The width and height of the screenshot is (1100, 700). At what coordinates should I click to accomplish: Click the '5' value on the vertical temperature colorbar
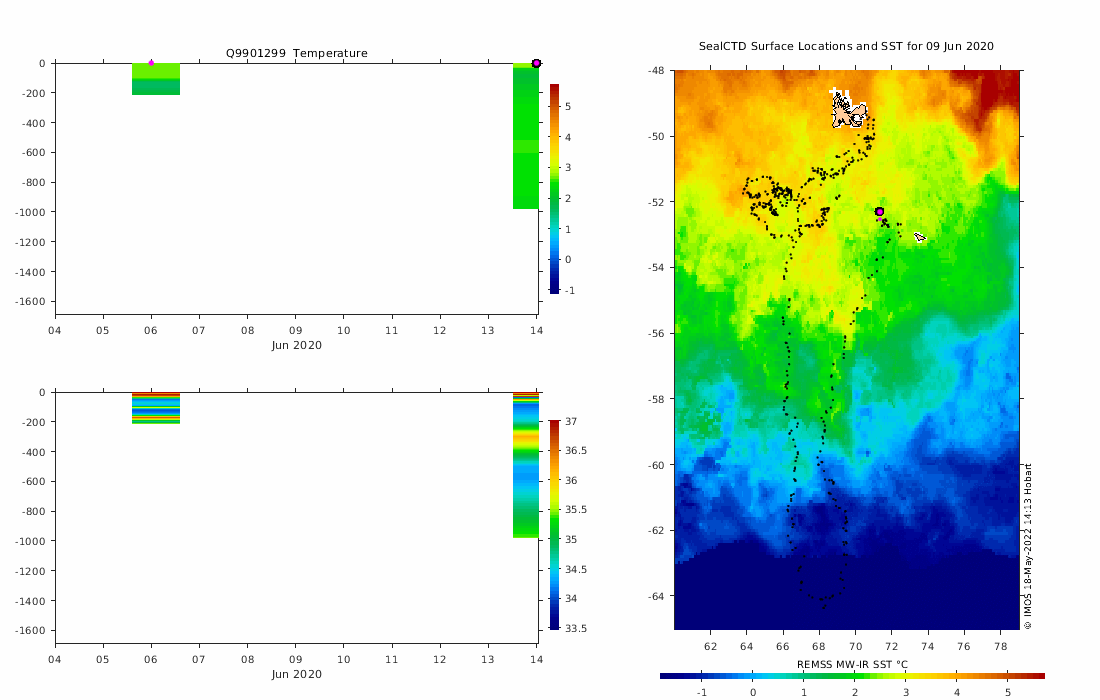coord(568,107)
